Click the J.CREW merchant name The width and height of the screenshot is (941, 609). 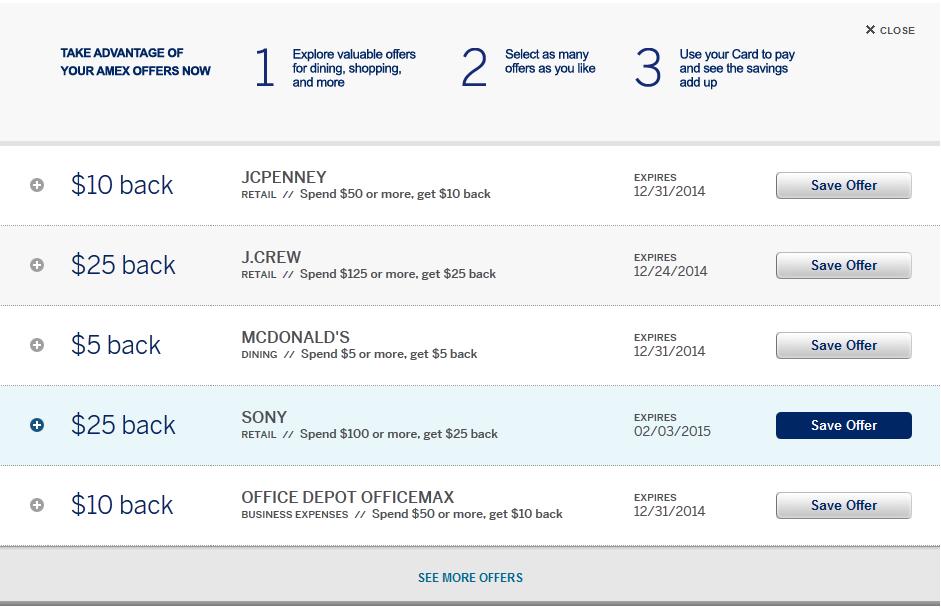coord(271,257)
